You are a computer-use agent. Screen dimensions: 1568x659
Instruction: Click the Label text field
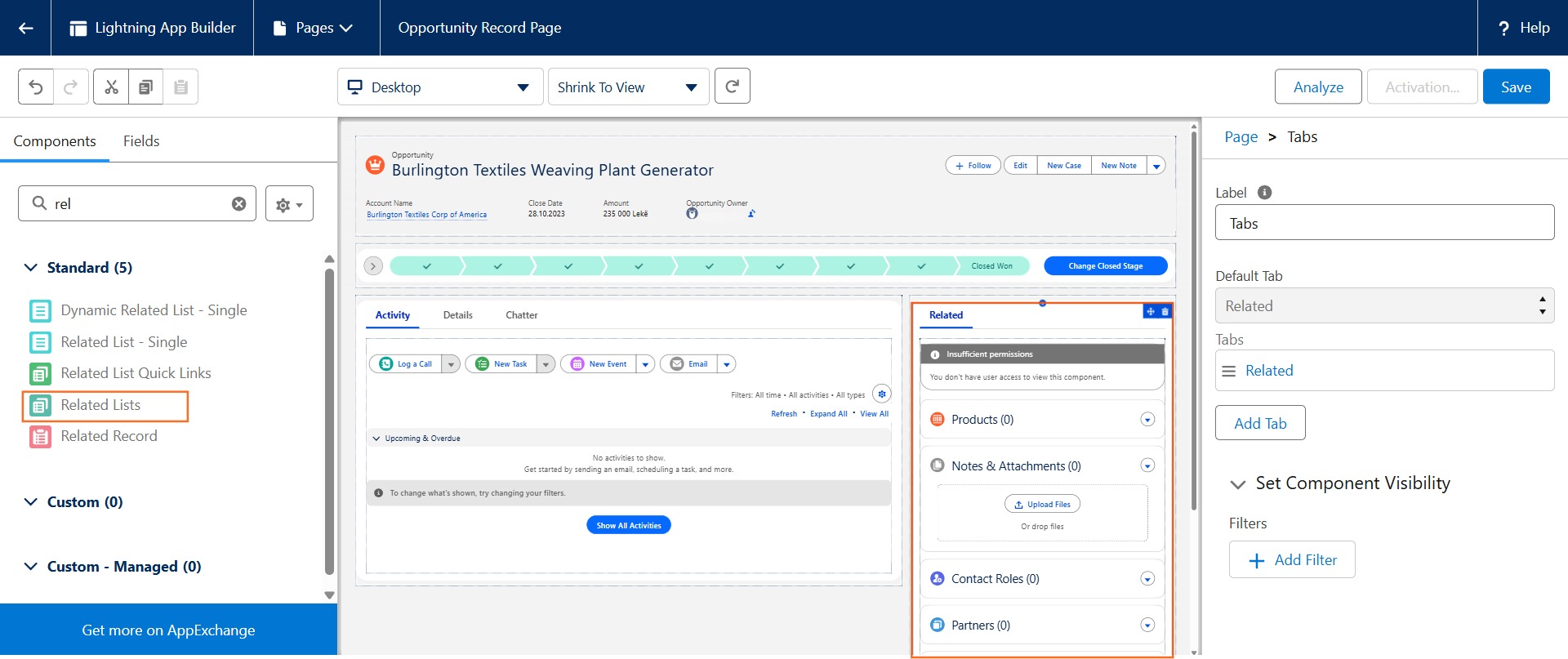pos(1384,222)
